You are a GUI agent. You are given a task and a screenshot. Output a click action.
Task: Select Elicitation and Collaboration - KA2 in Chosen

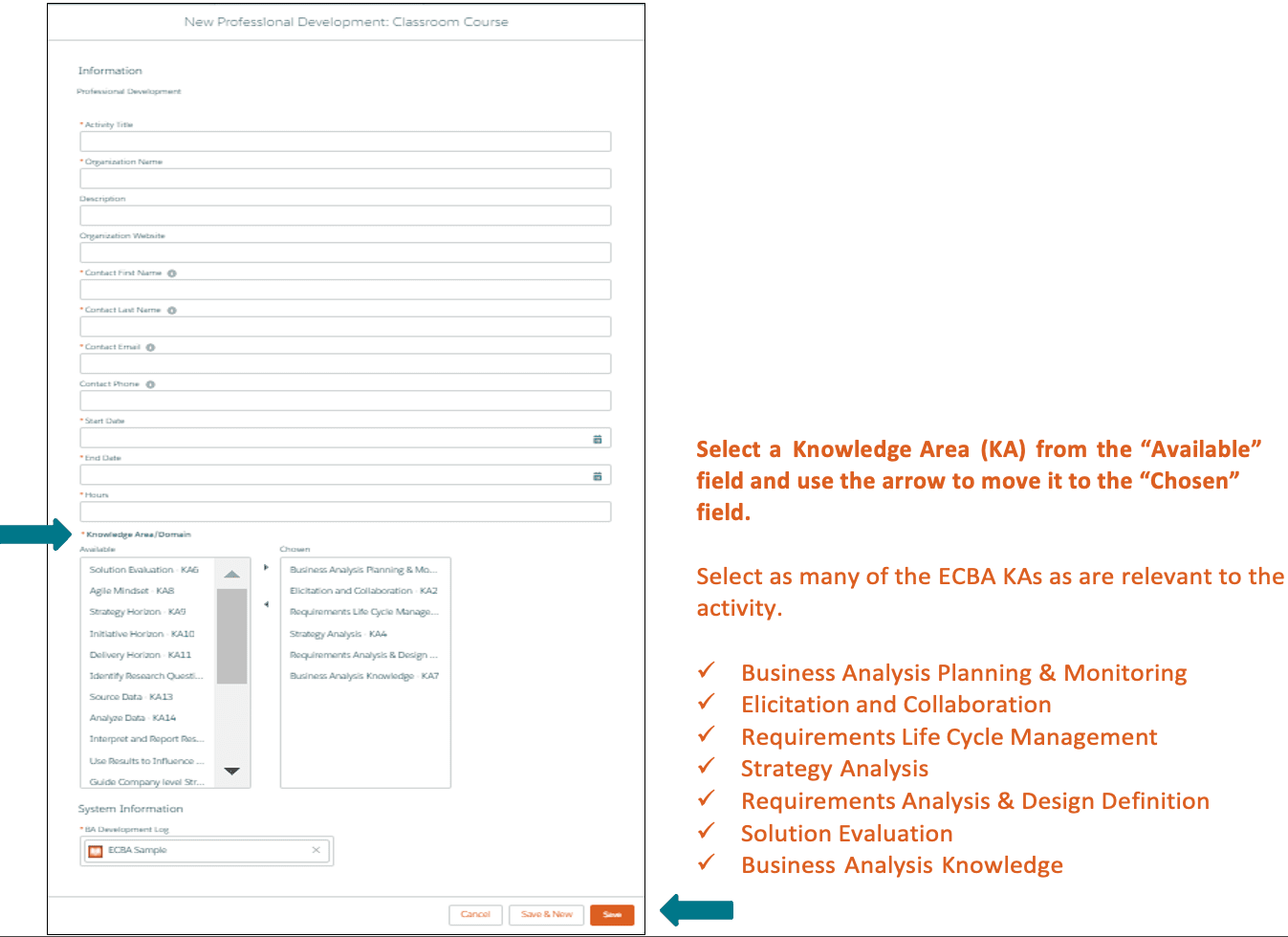[x=365, y=591]
